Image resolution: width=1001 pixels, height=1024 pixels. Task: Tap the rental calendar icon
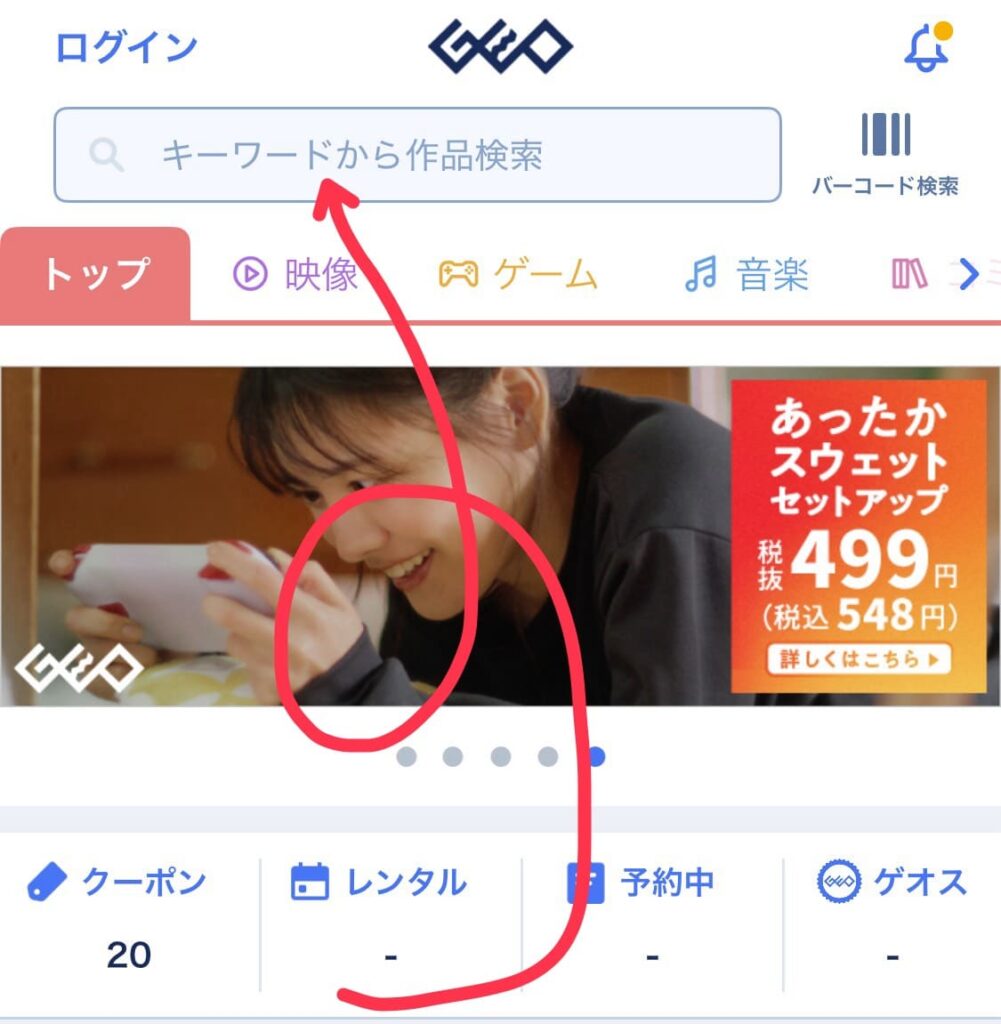point(310,882)
